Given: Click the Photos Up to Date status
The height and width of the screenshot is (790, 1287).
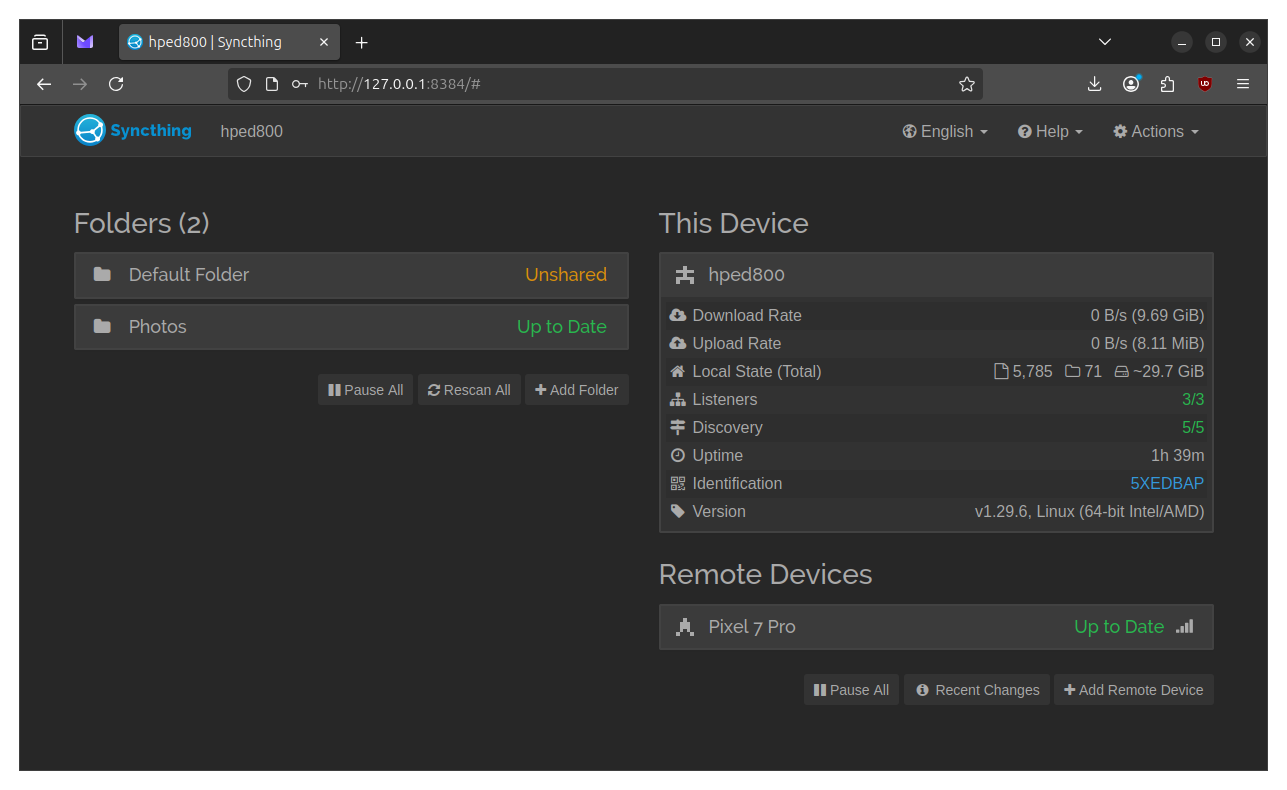Looking at the screenshot, I should click(562, 327).
